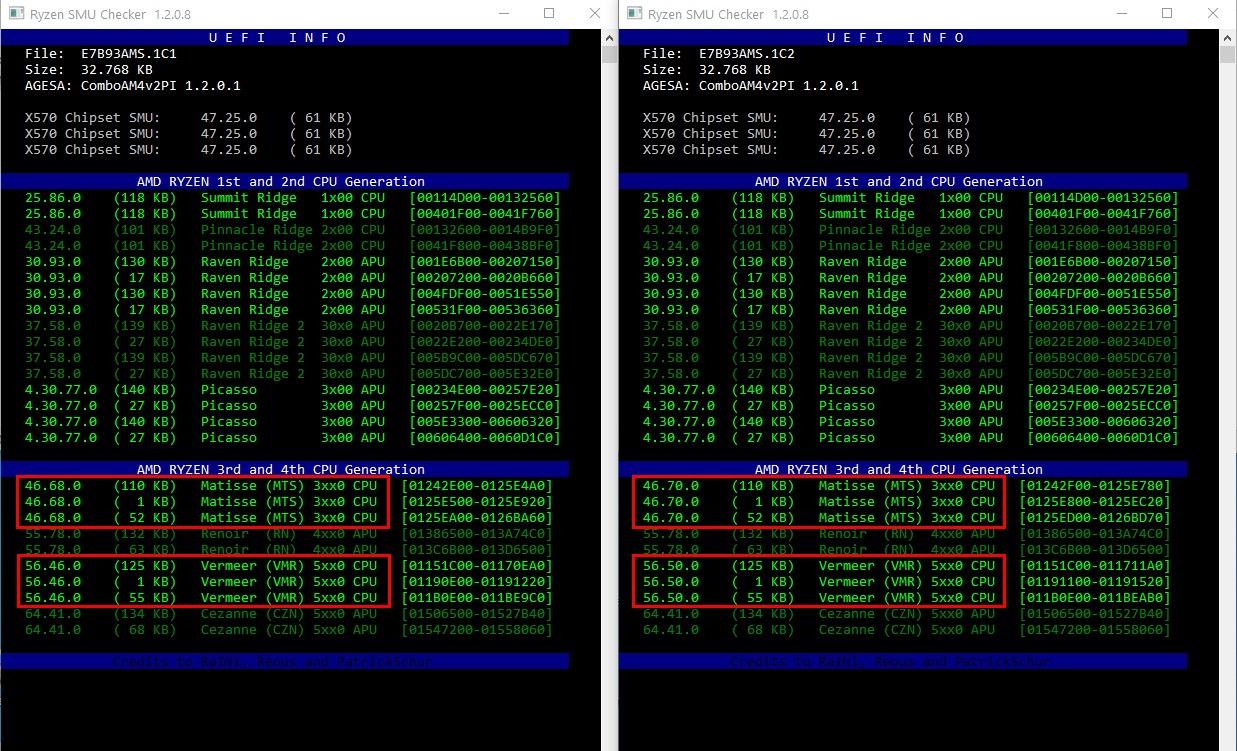Click Picasso address 00234E00-00257E20 in the left window
The image size is (1237, 751).
(485, 389)
